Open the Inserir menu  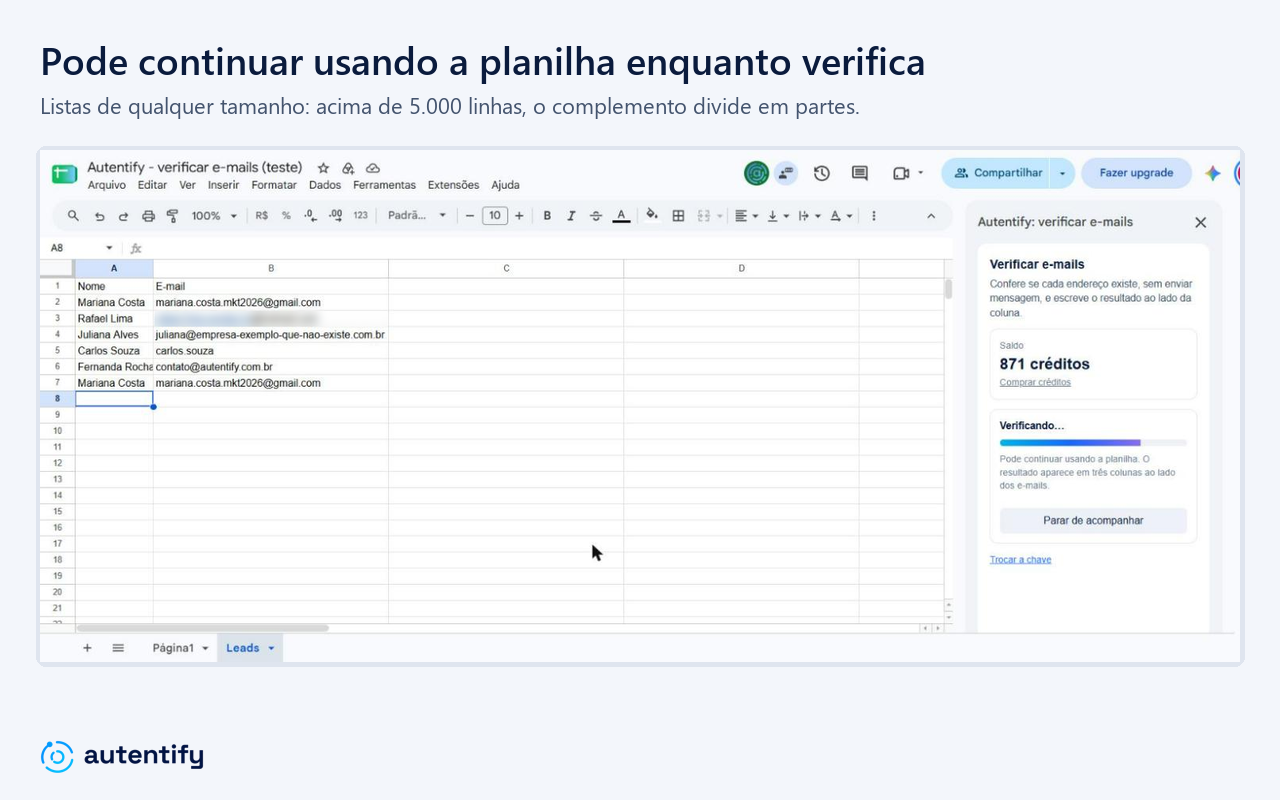point(224,185)
